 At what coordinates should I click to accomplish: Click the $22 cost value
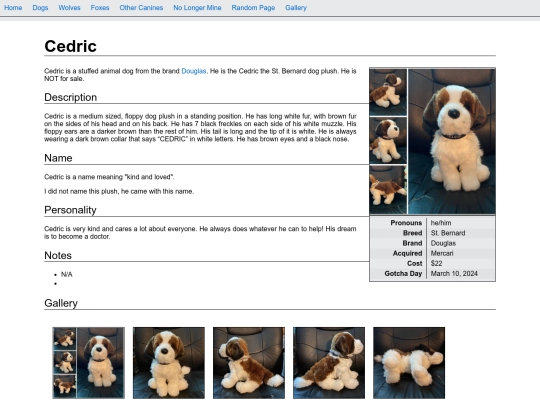(436, 263)
